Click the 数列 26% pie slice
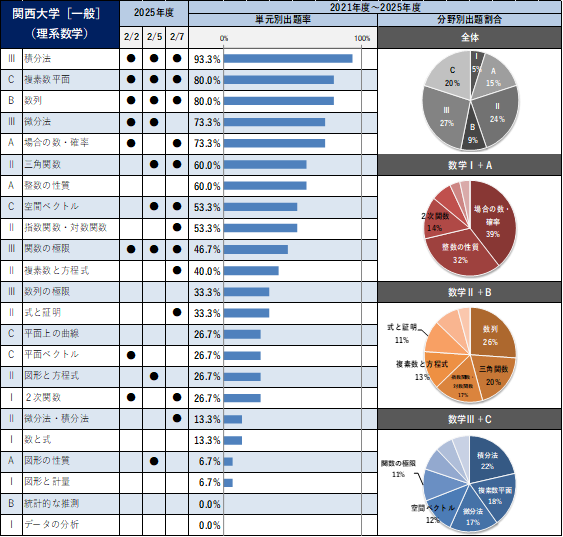 (490, 335)
